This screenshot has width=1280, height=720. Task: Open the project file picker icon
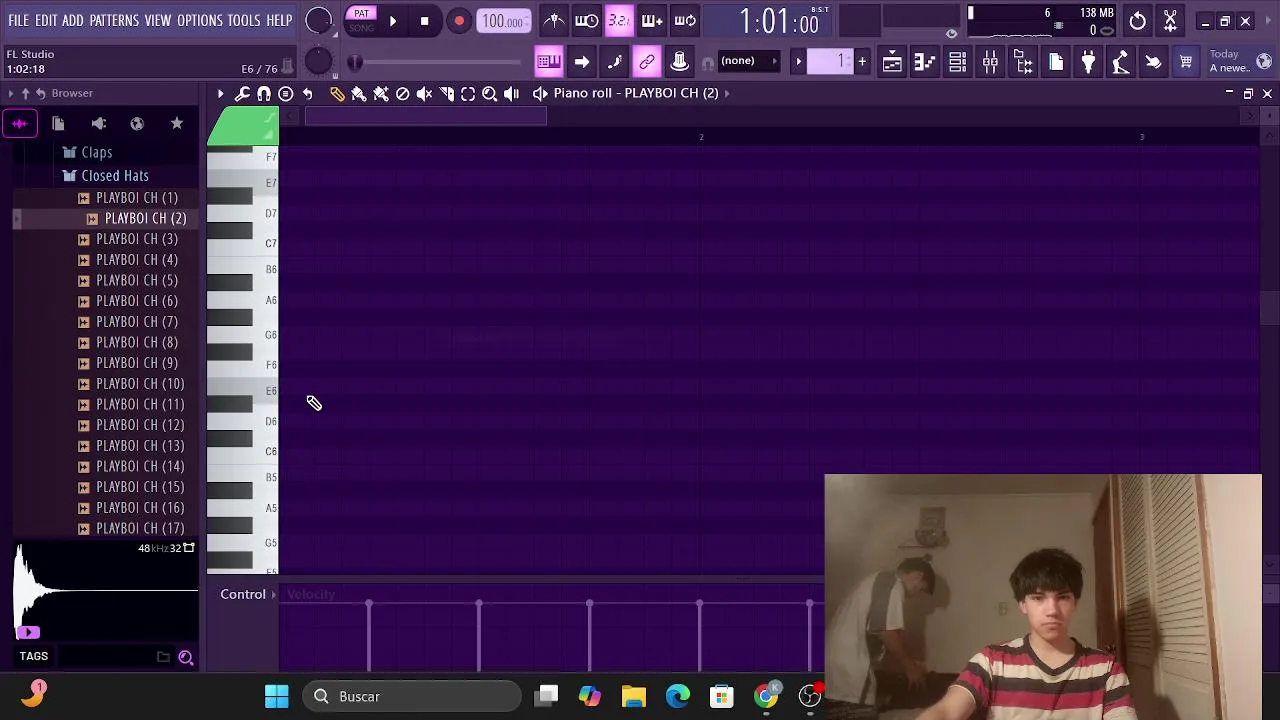1056,62
